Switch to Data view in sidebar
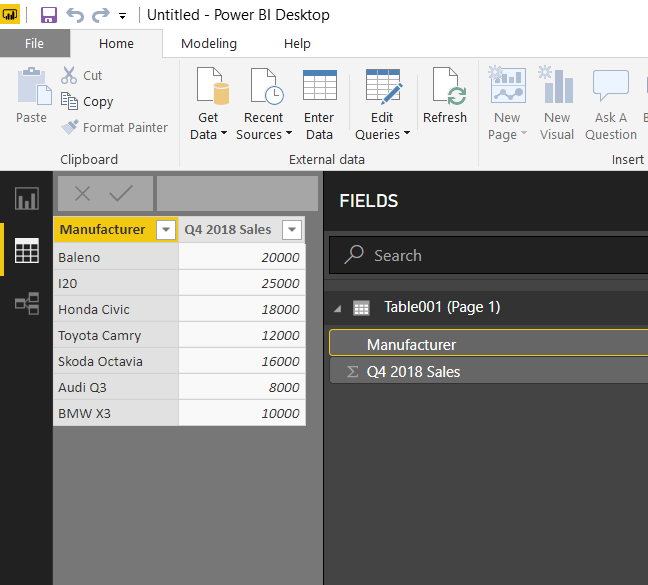648x585 pixels. pos(27,250)
